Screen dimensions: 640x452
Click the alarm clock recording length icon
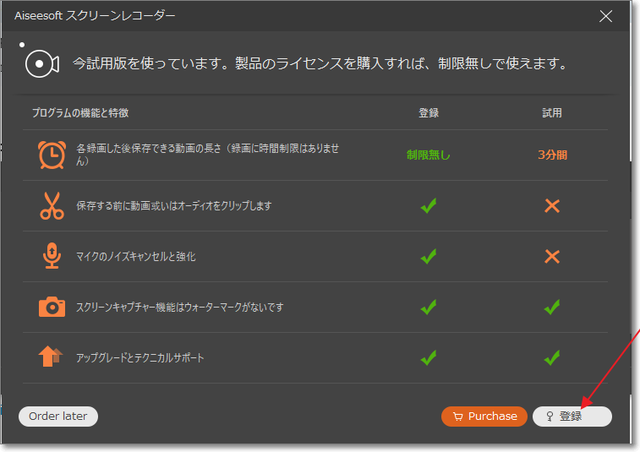point(51,154)
